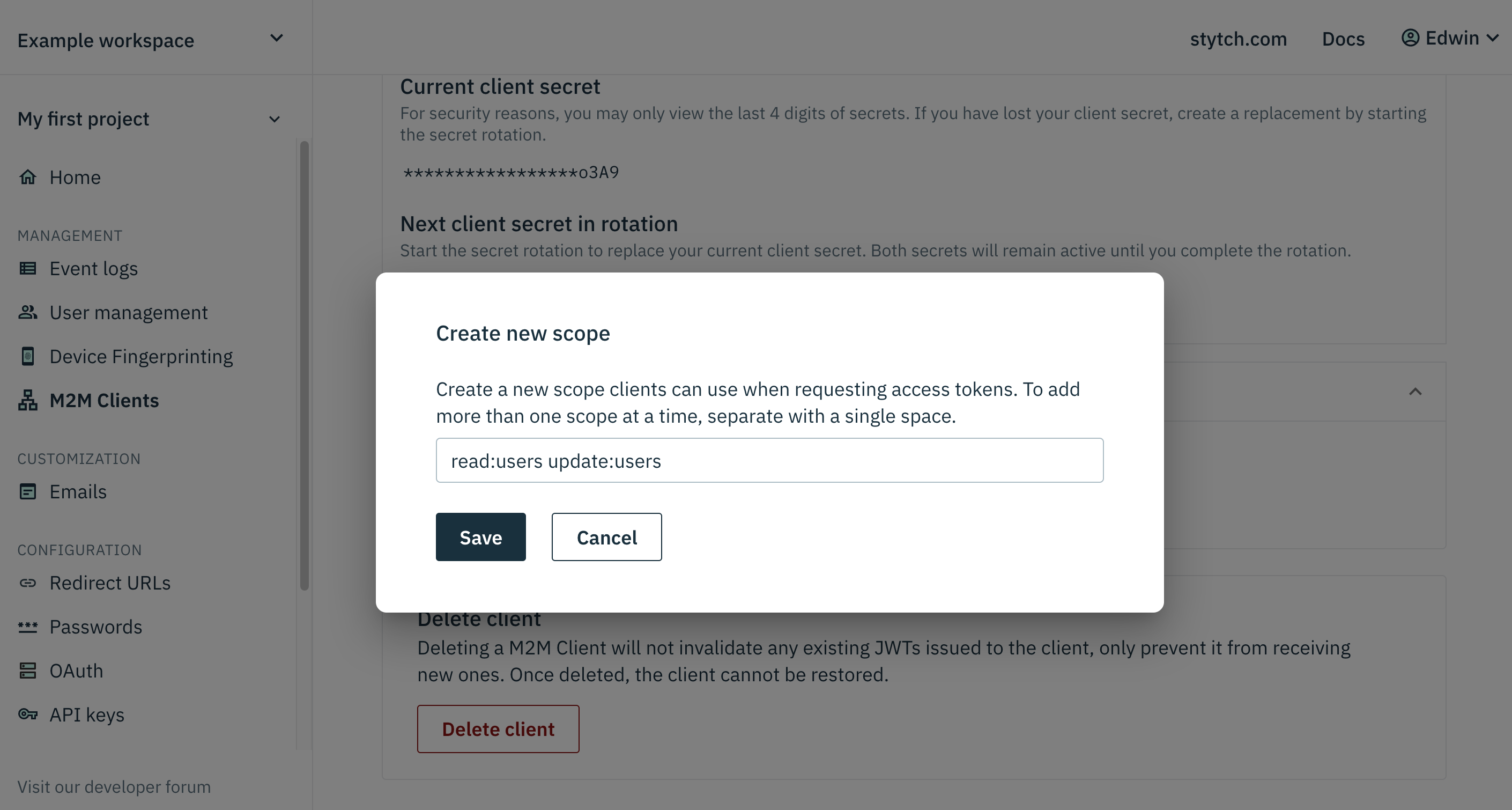Click the API keys icon in sidebar

click(28, 714)
